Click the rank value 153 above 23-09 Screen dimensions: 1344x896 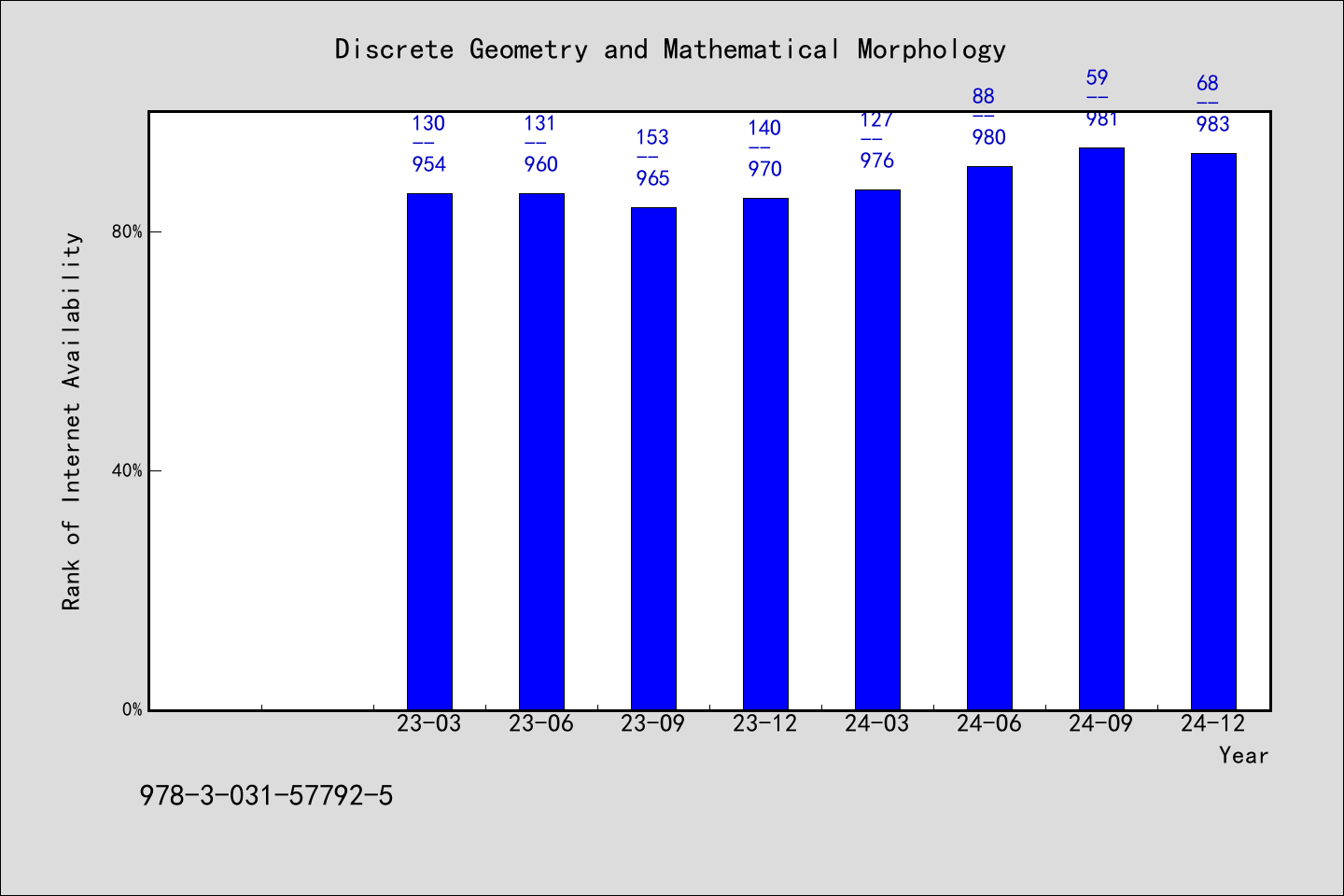click(x=652, y=137)
